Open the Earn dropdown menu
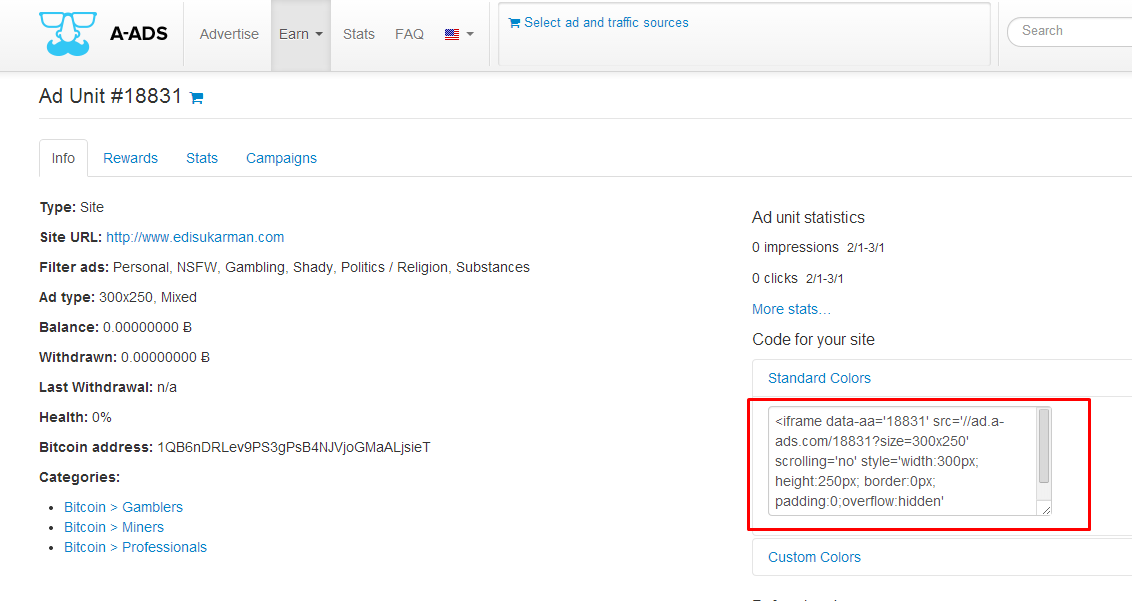1132x601 pixels. click(x=300, y=34)
